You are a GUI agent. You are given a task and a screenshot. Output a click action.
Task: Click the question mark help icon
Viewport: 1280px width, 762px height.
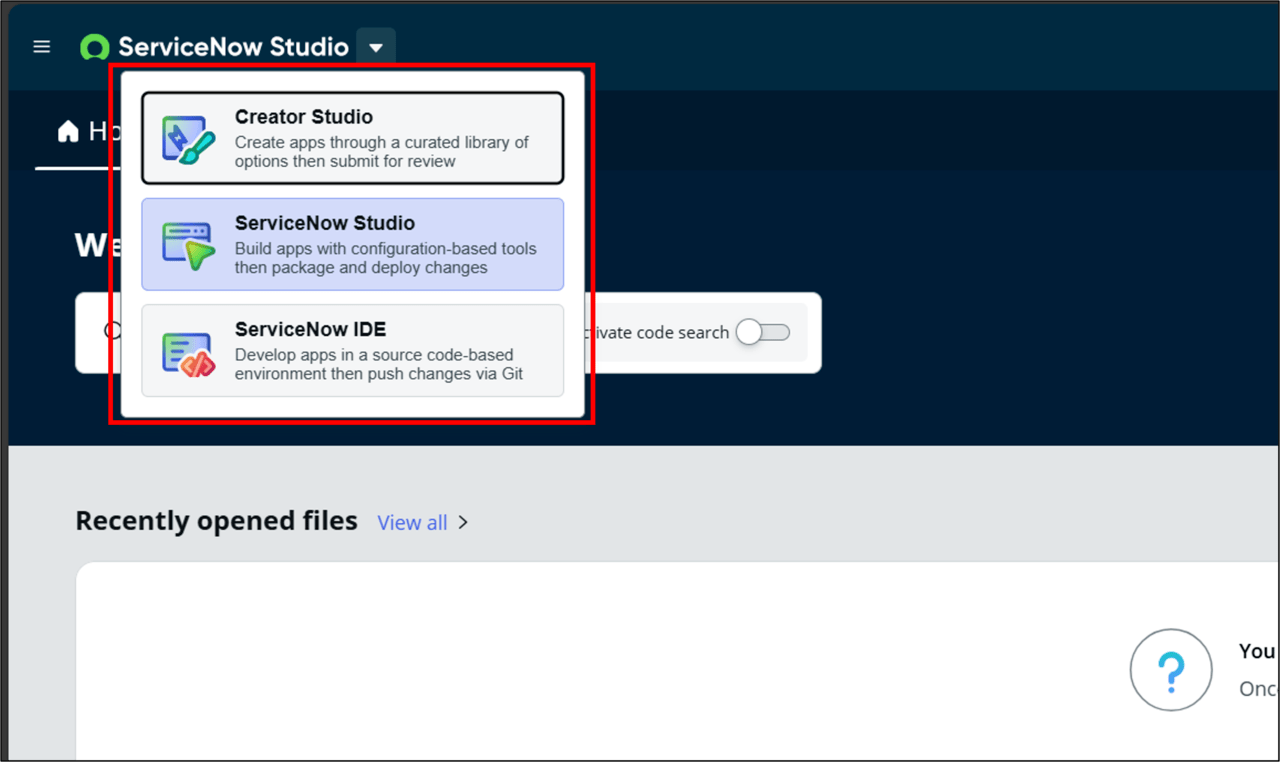[x=1171, y=670]
